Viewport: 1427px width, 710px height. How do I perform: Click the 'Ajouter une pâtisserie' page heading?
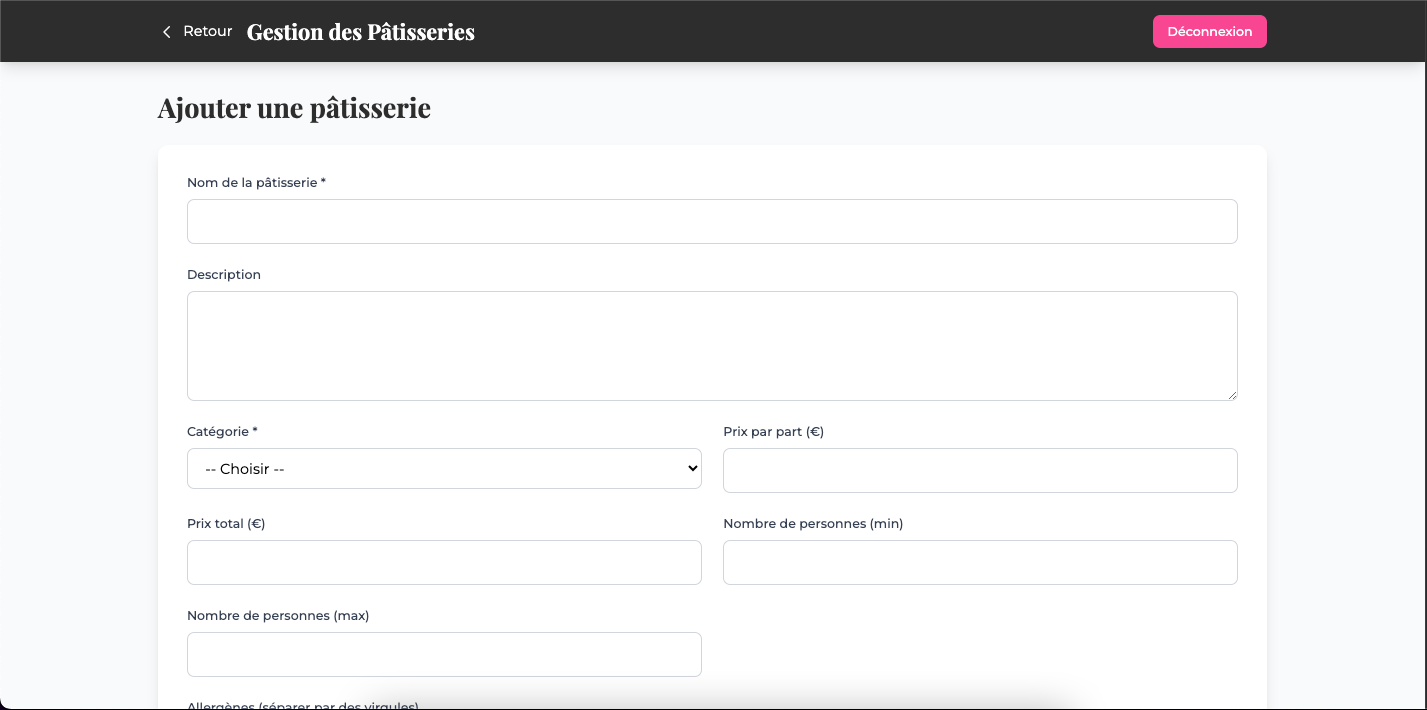(x=294, y=108)
